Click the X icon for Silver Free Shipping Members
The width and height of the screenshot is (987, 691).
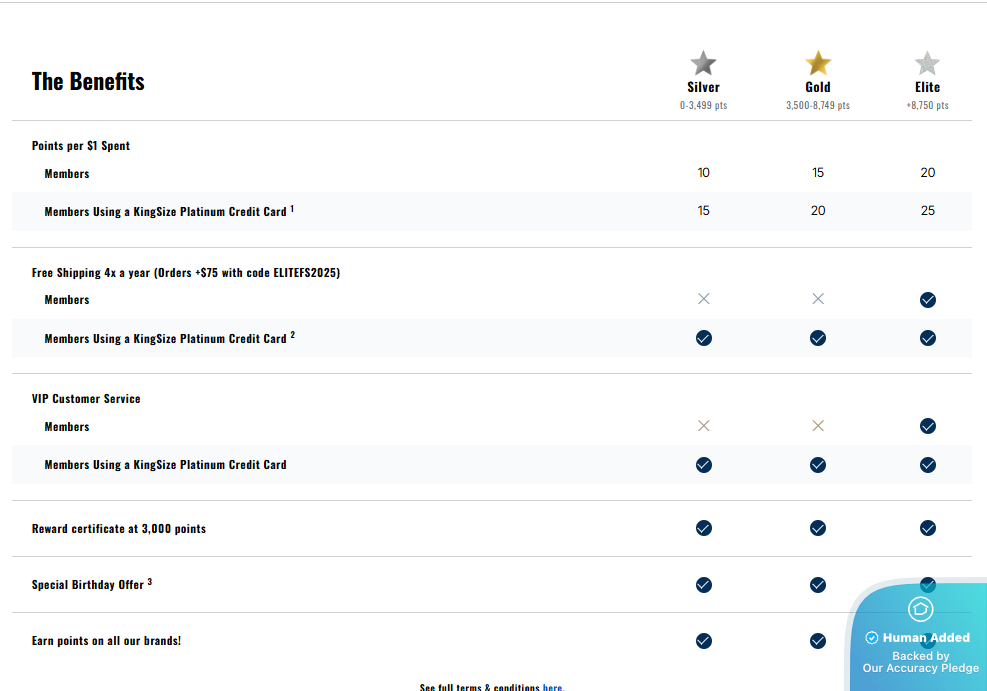point(703,299)
